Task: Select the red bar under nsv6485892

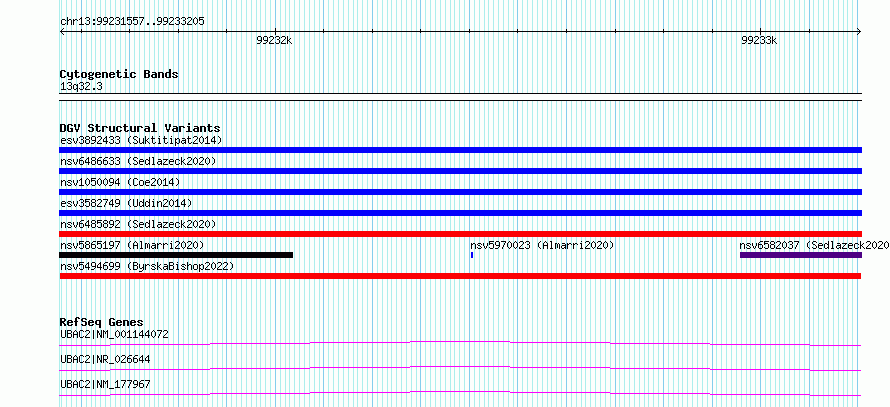Action: pyautogui.click(x=460, y=234)
